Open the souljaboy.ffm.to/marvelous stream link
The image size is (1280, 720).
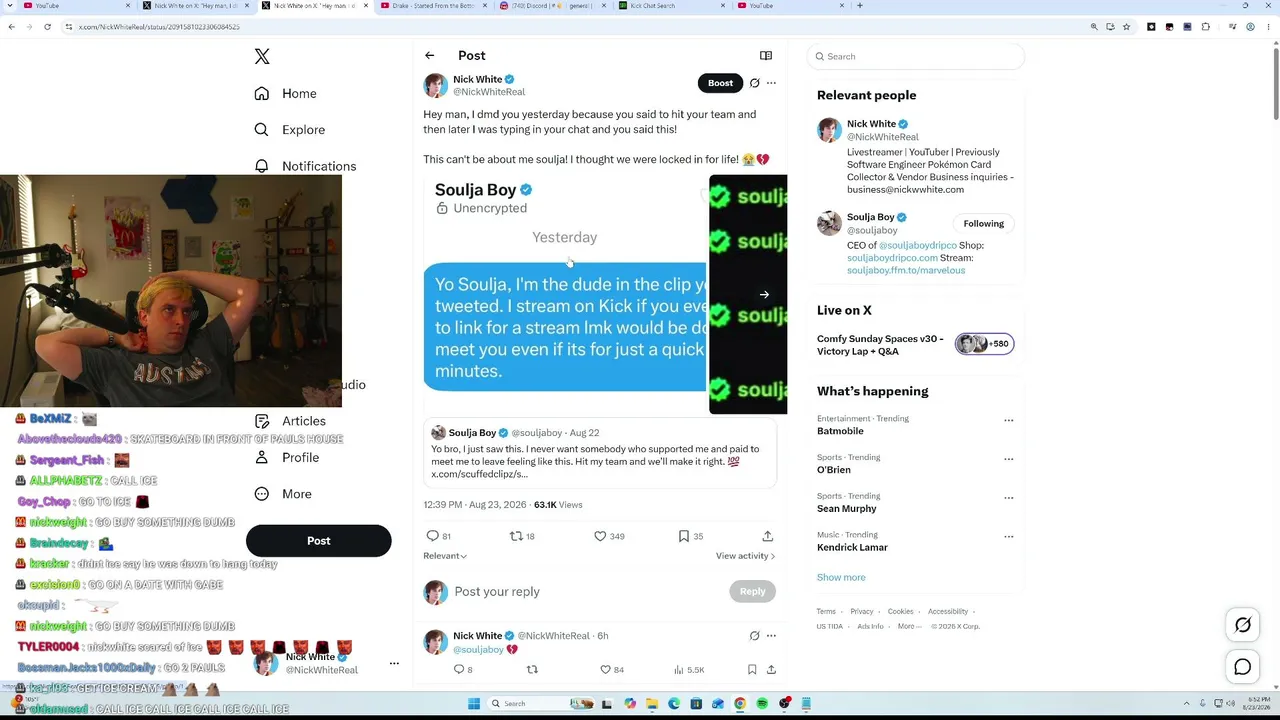[x=906, y=271]
